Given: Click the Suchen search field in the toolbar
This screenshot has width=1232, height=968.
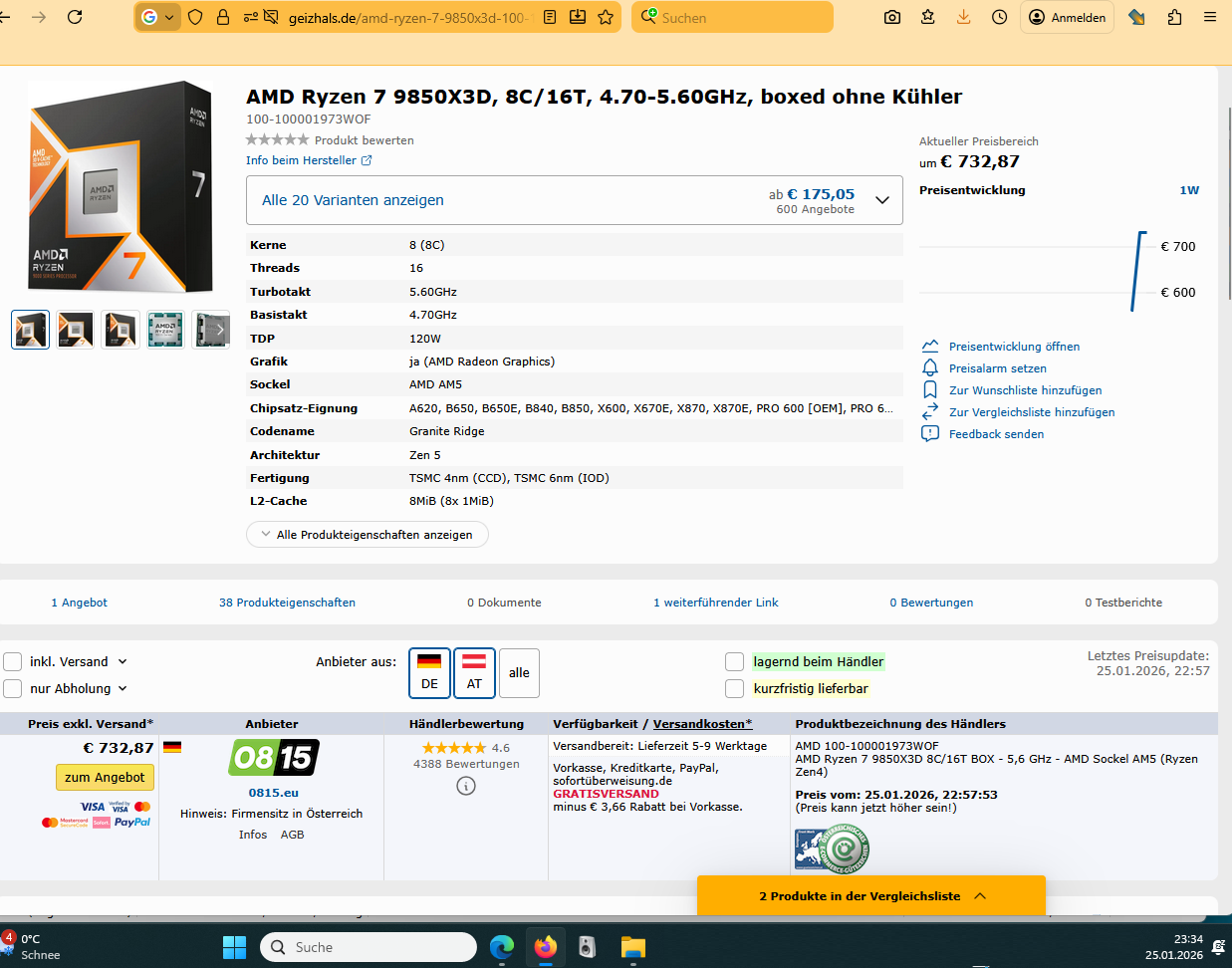Looking at the screenshot, I should [732, 17].
